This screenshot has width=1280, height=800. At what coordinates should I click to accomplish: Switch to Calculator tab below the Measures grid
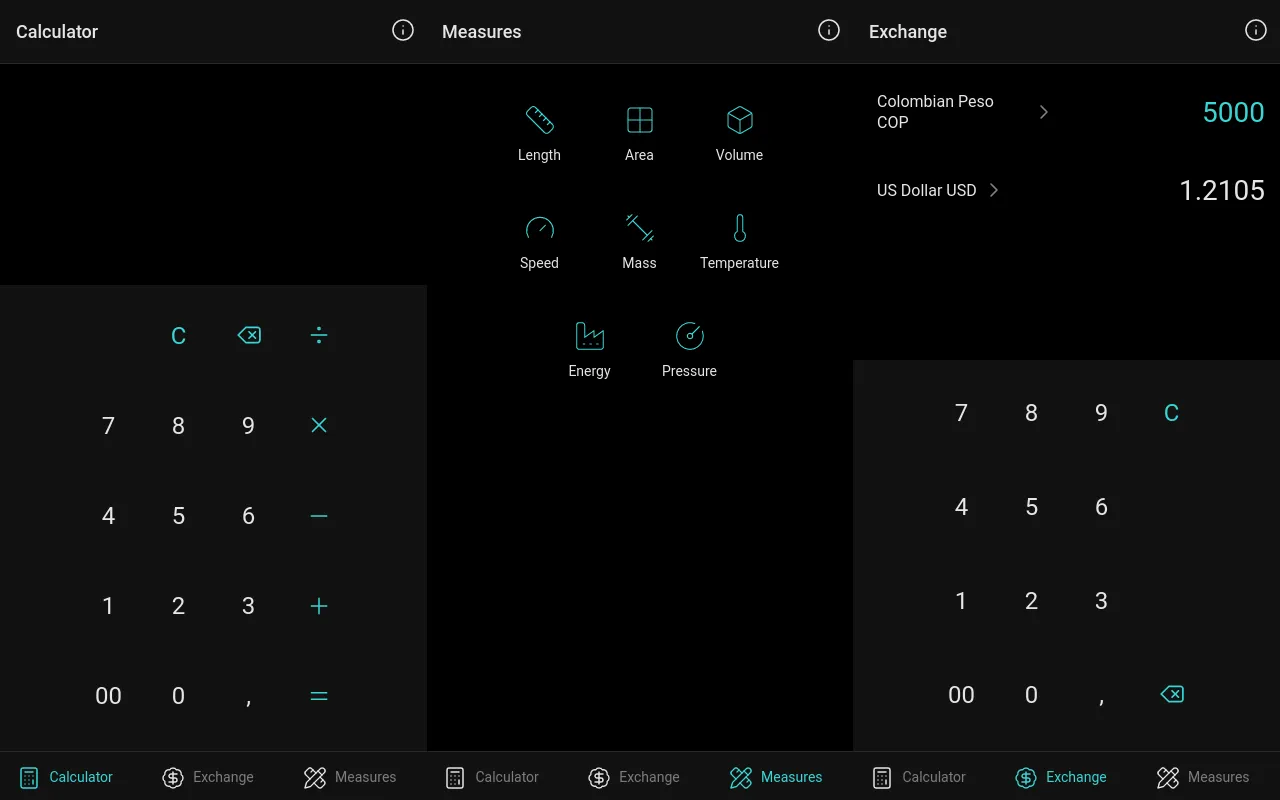[x=492, y=777]
